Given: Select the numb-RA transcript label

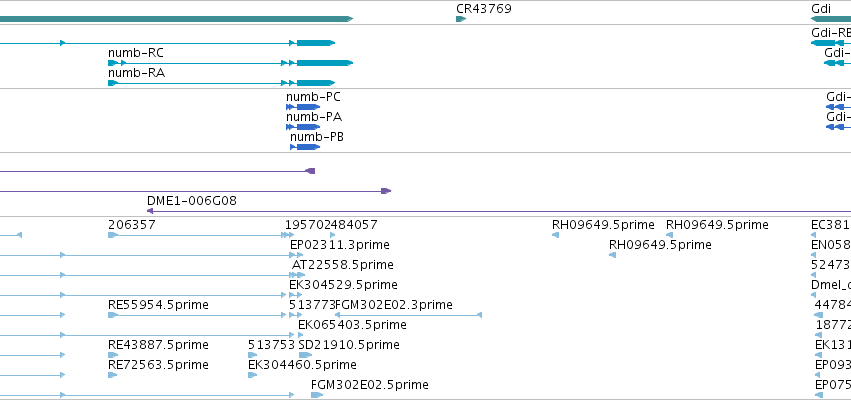Looking at the screenshot, I should (x=136, y=73).
